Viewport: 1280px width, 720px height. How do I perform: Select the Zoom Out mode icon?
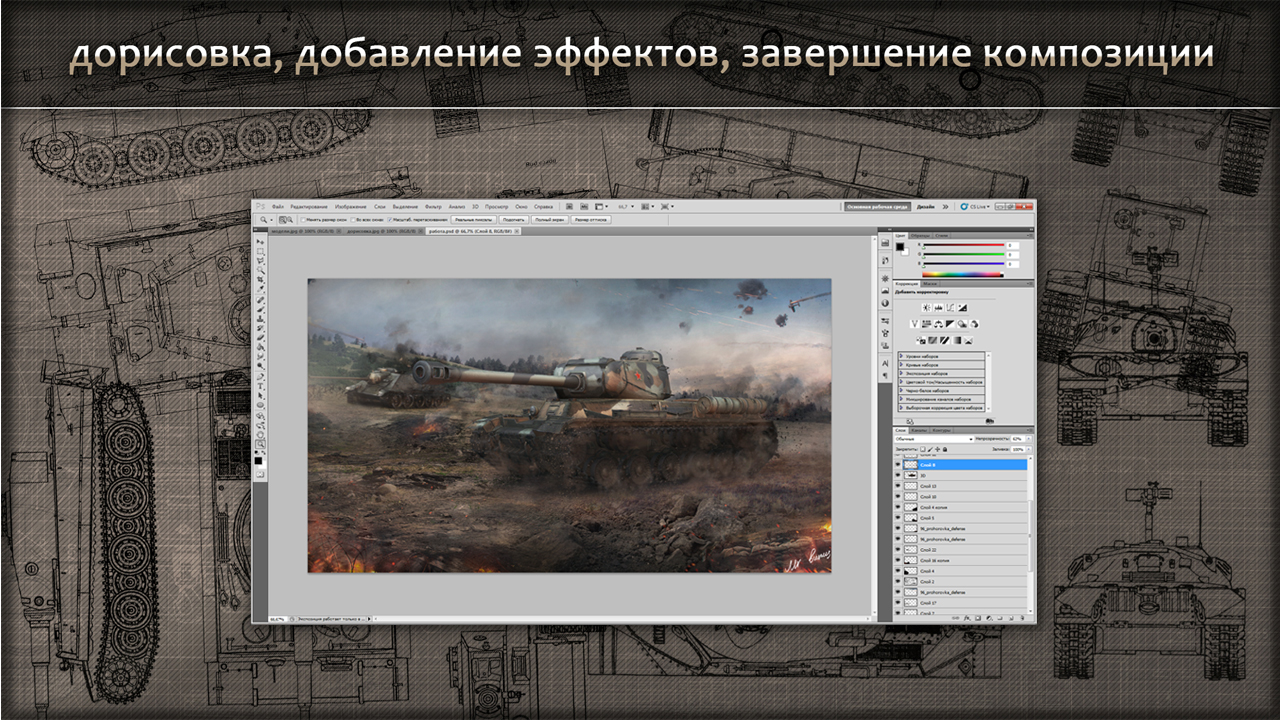(290, 219)
